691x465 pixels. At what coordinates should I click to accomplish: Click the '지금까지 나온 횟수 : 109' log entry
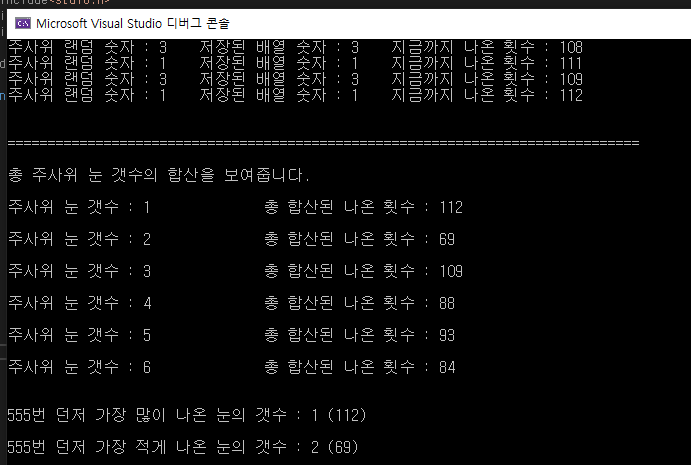click(x=487, y=79)
